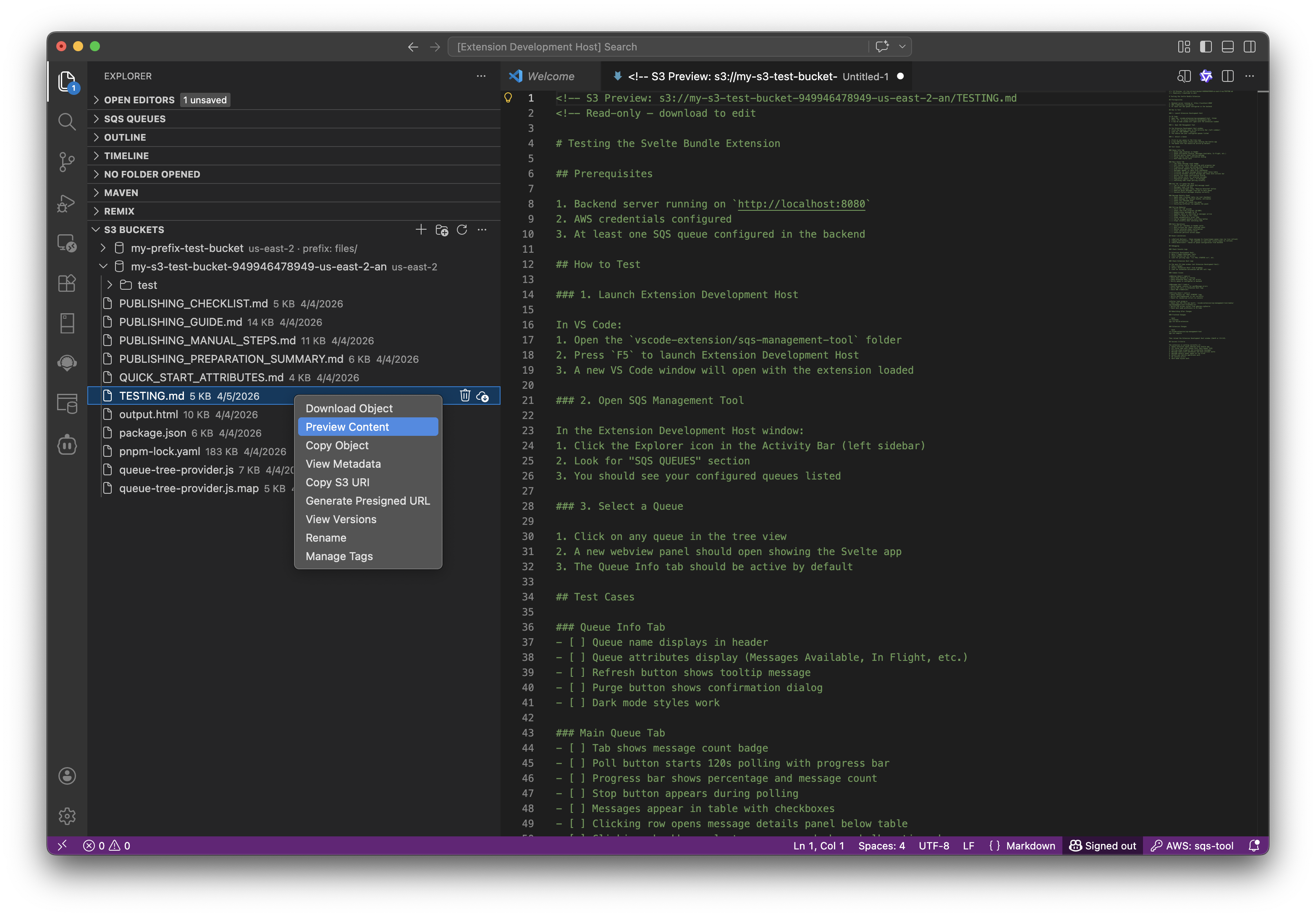
Task: Open Source Control view icon
Action: pyautogui.click(x=67, y=162)
